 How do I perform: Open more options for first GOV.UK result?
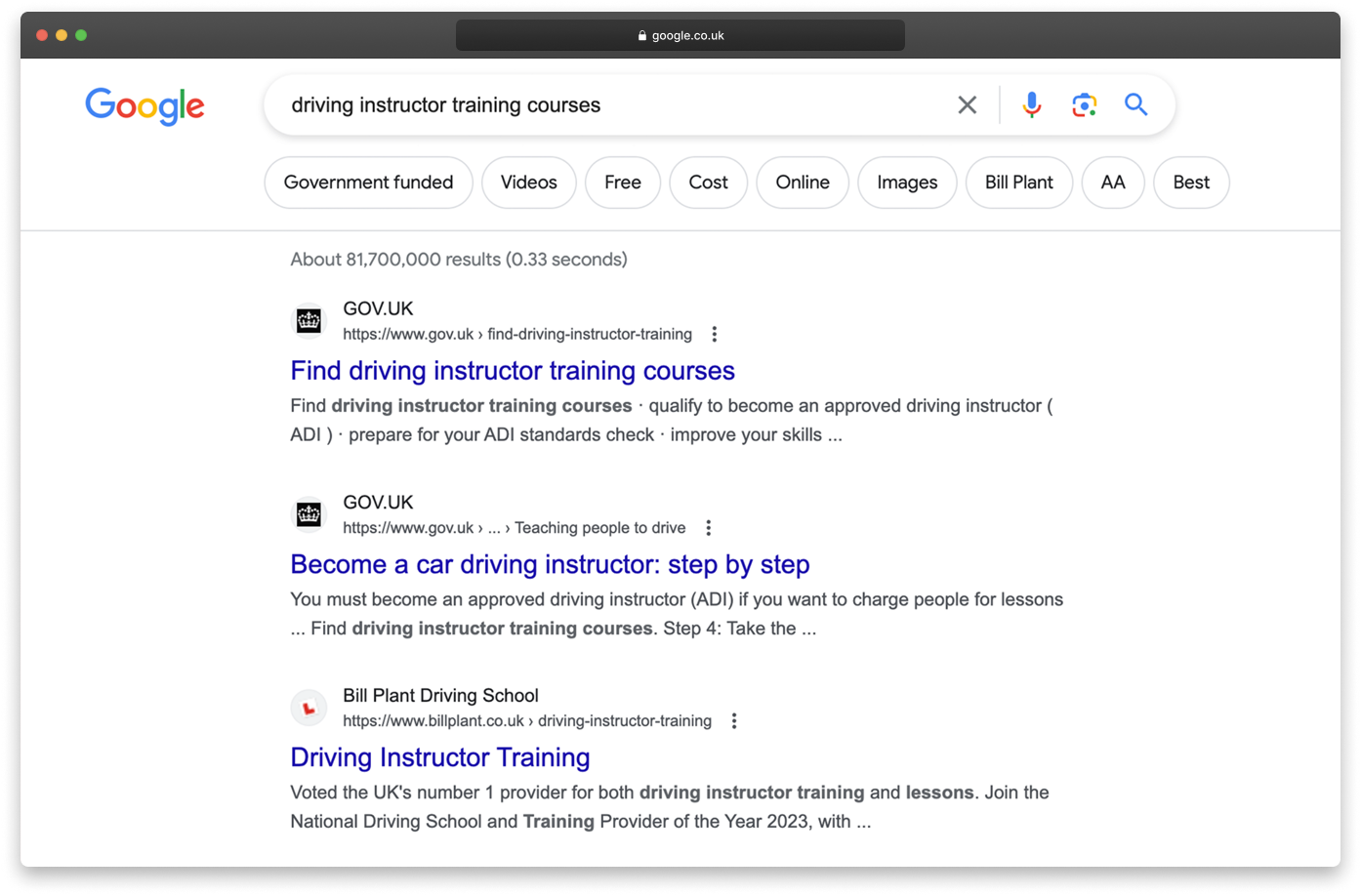(x=715, y=335)
